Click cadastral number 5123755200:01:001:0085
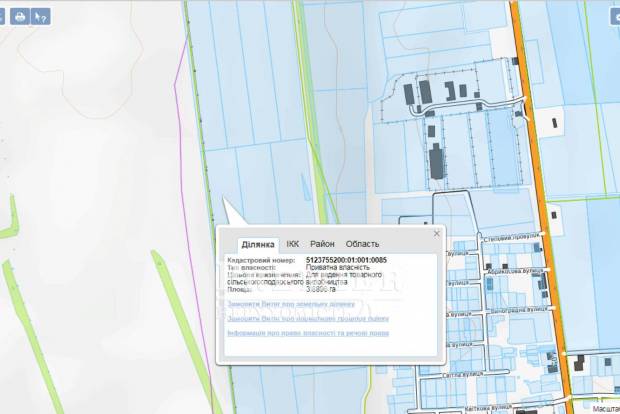Image resolution: width=620 pixels, height=414 pixels. (x=346, y=260)
